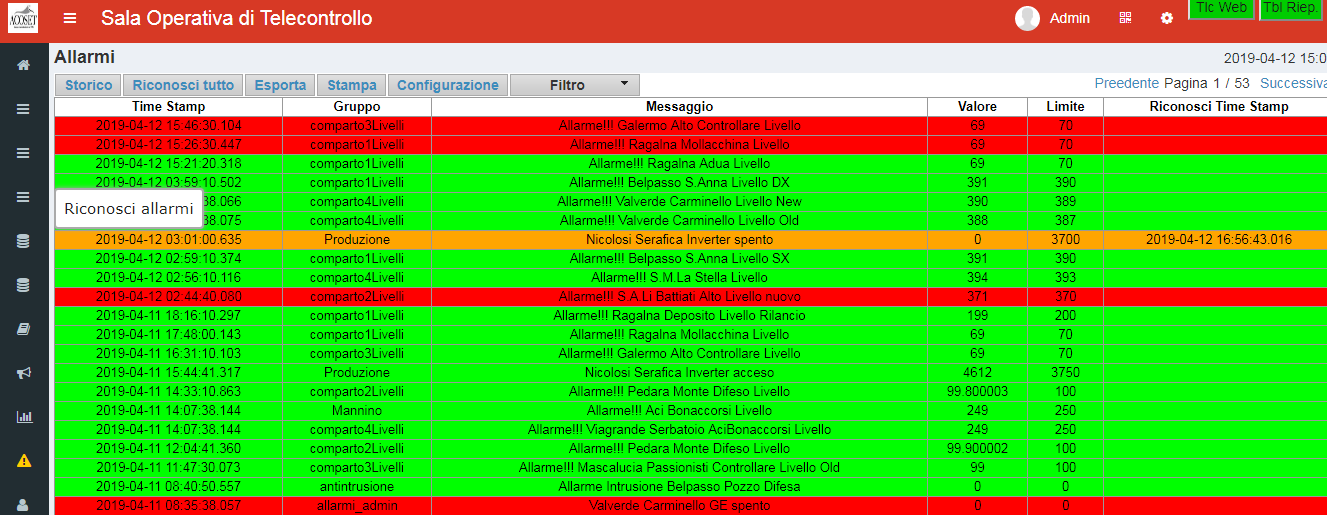Open the user profile sidebar icon
This screenshot has height=515, width=1327.
pyautogui.click(x=23, y=504)
